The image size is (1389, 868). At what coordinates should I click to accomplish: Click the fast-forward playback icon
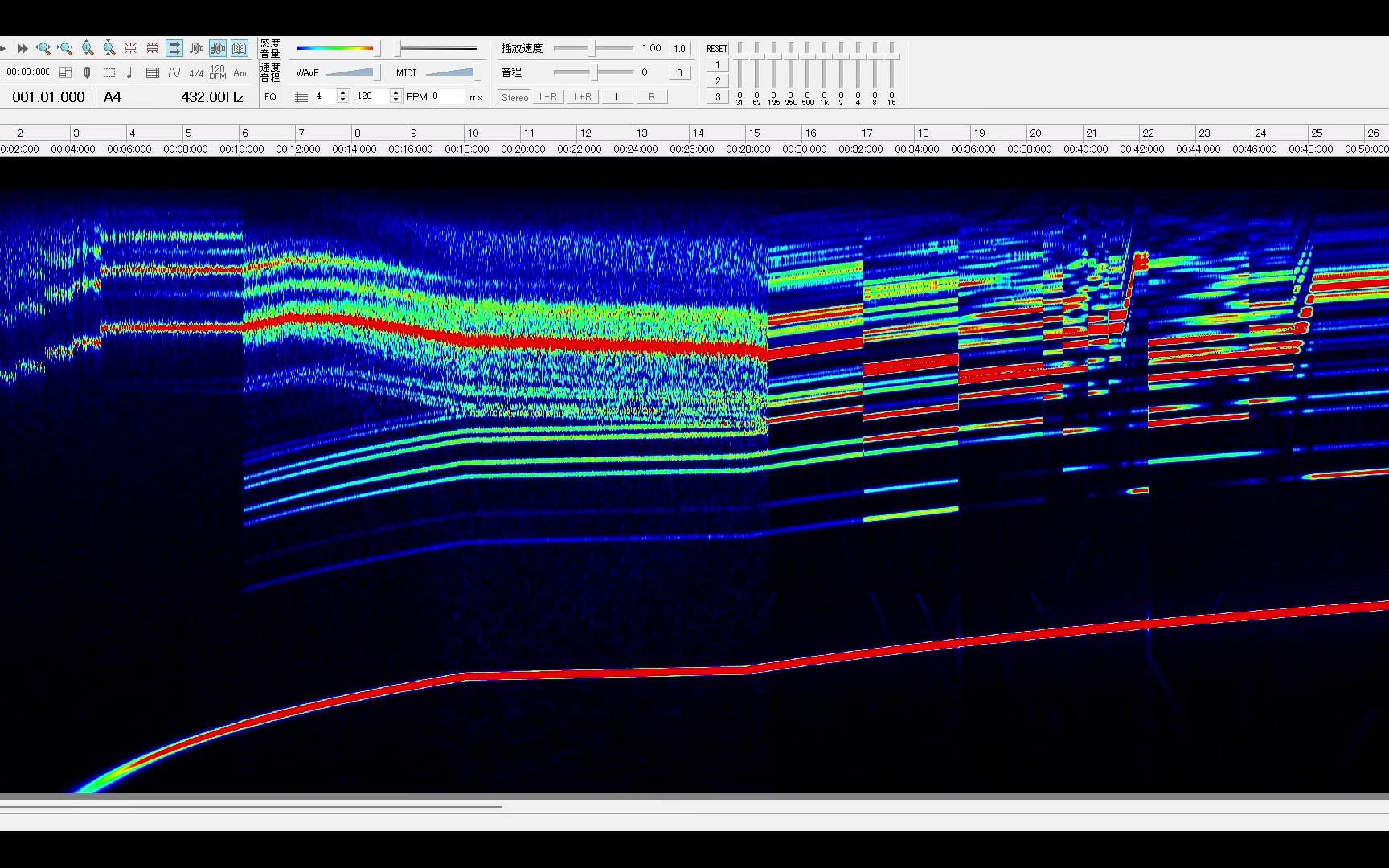pyautogui.click(x=23, y=49)
